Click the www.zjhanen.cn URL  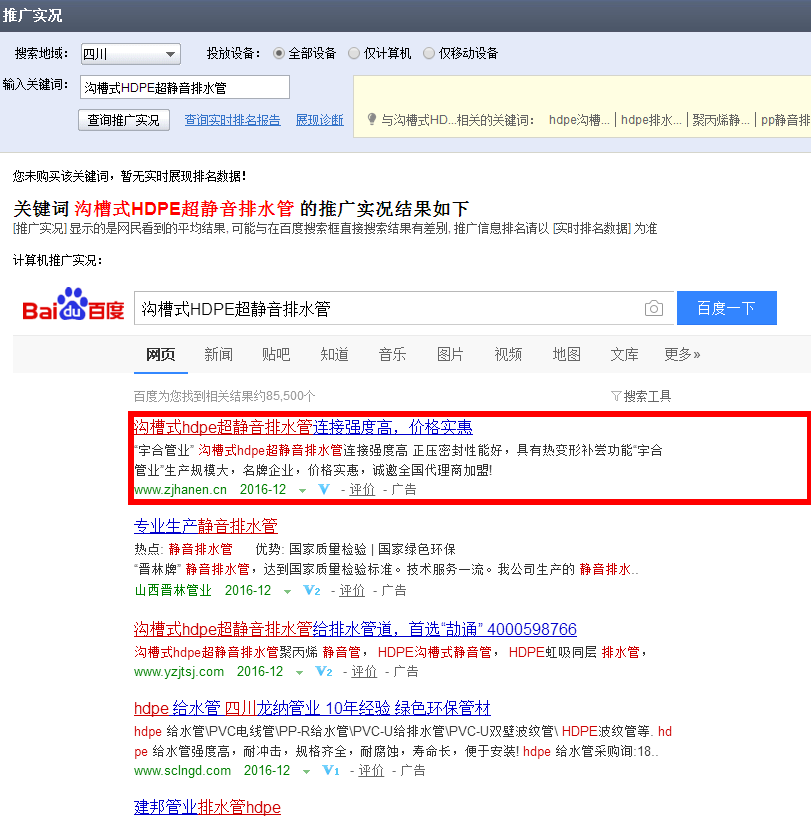coord(180,489)
